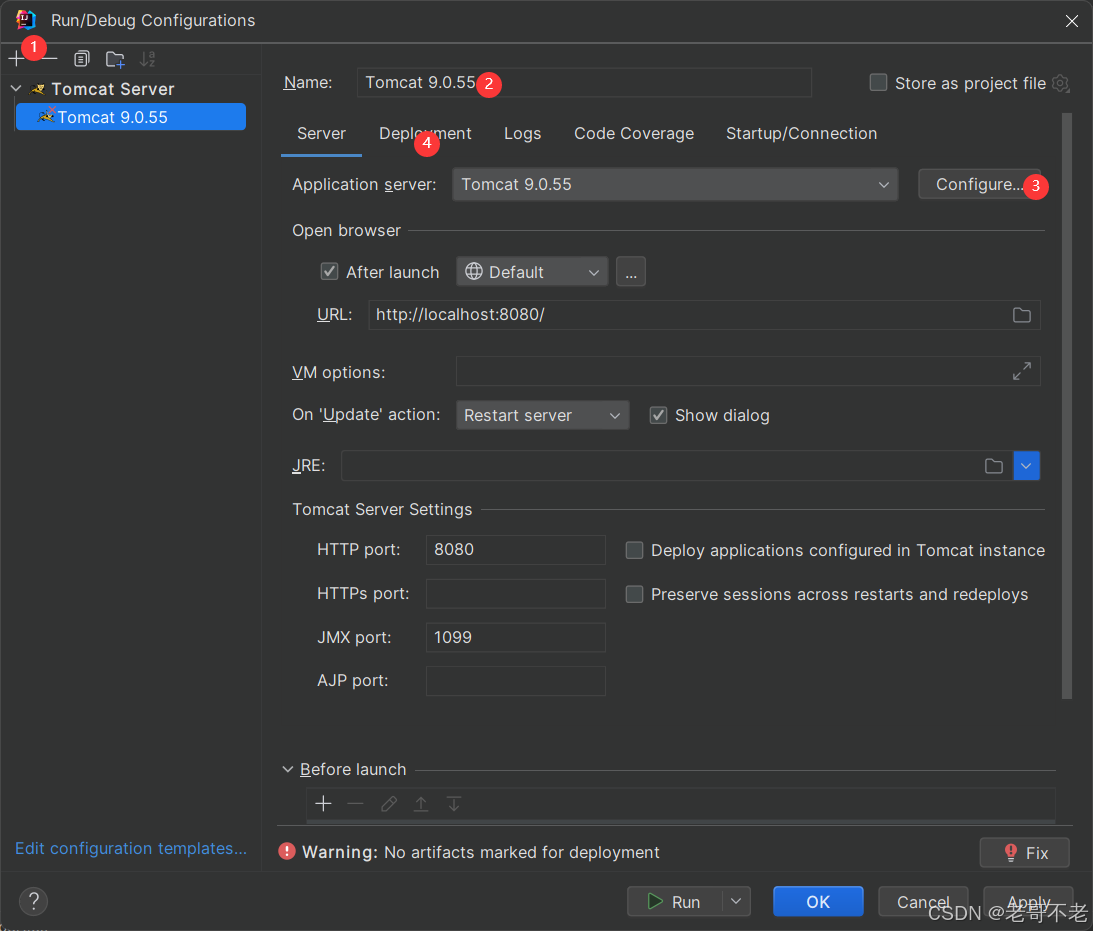
Task: Collapse the Tomcat Server tree node
Action: [16, 89]
